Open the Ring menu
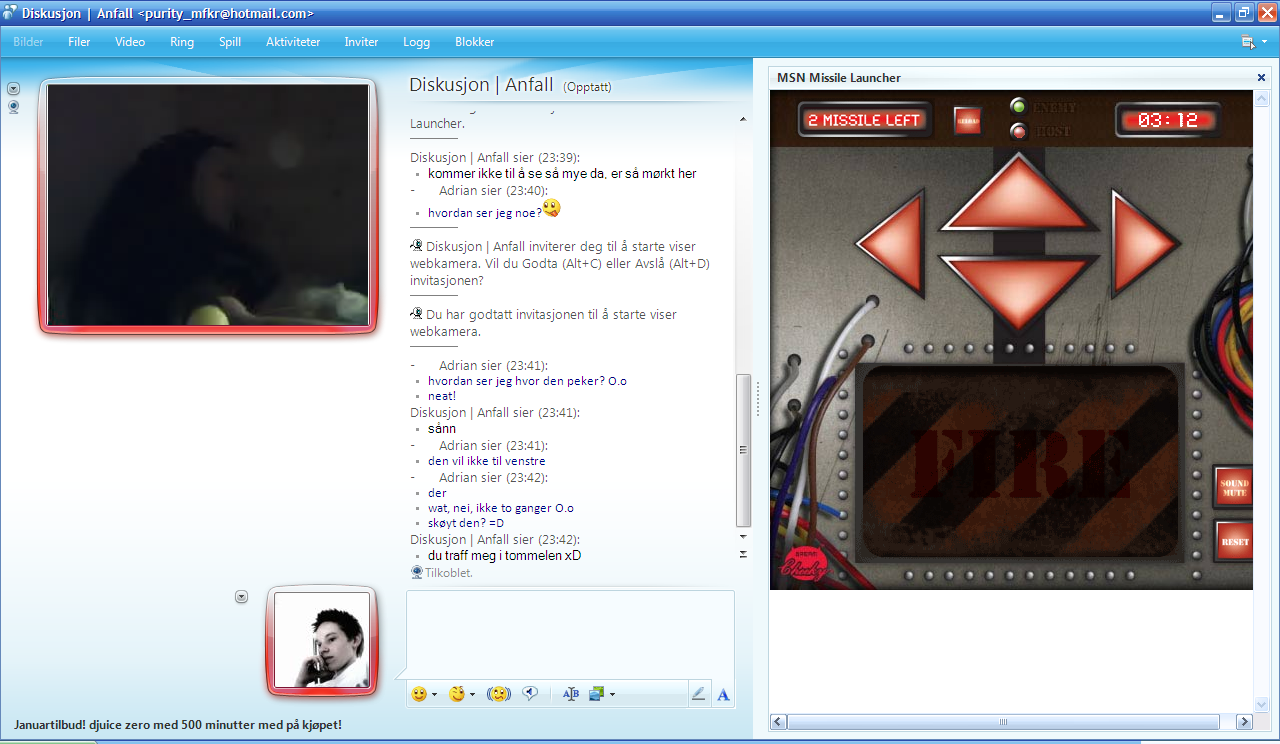This screenshot has width=1280, height=744. (x=182, y=42)
